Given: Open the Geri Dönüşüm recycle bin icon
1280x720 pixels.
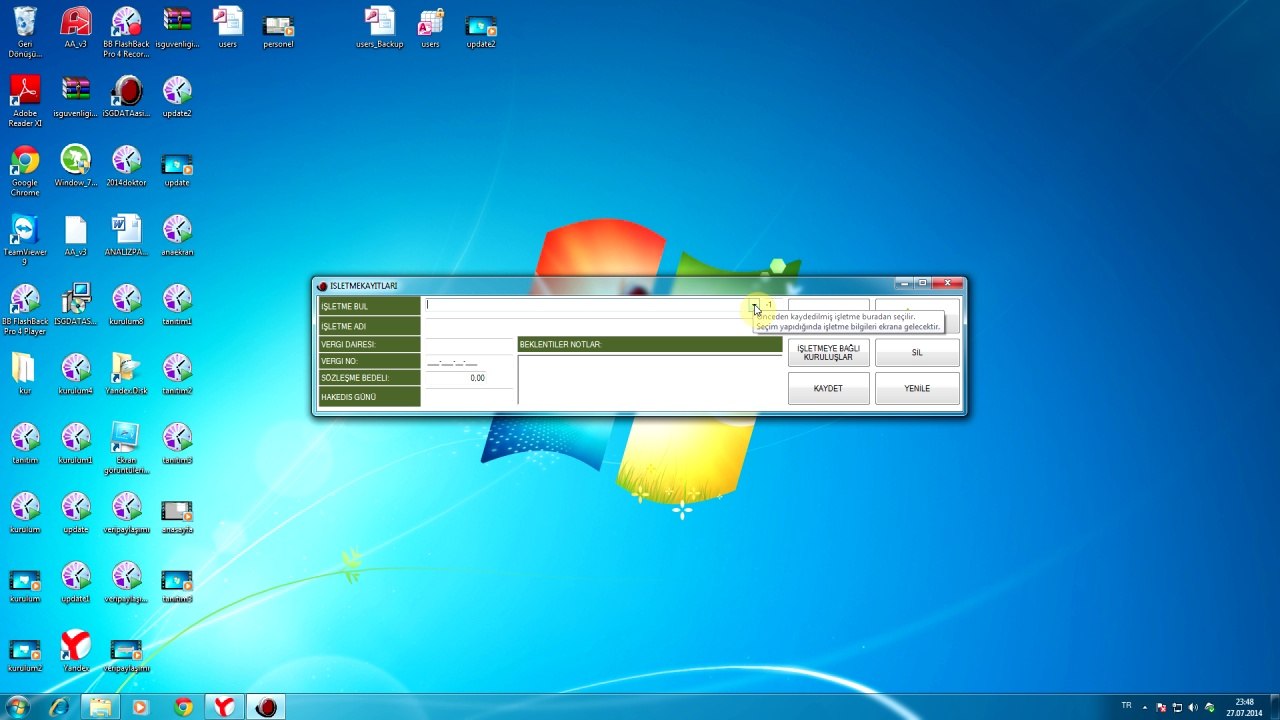Looking at the screenshot, I should [x=25, y=32].
